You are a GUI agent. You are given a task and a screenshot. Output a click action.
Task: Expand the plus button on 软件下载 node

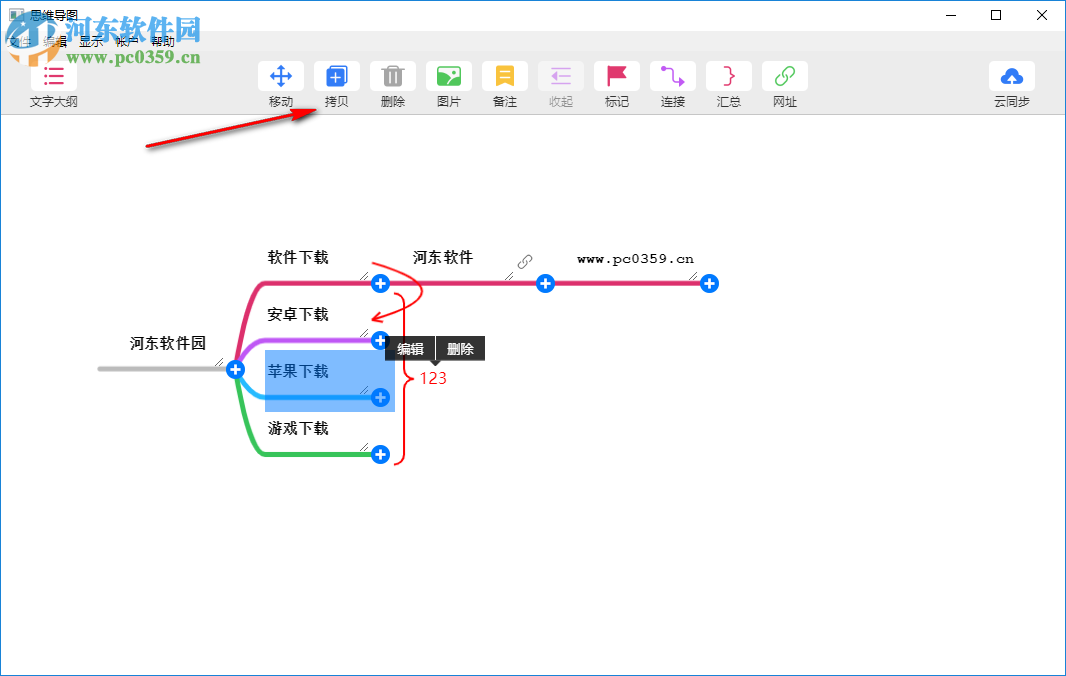(380, 284)
